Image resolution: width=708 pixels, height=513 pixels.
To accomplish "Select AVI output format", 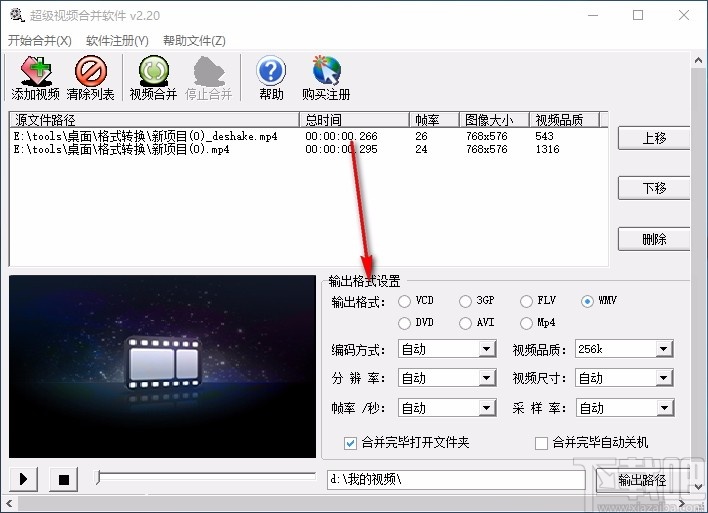I will click(x=465, y=323).
